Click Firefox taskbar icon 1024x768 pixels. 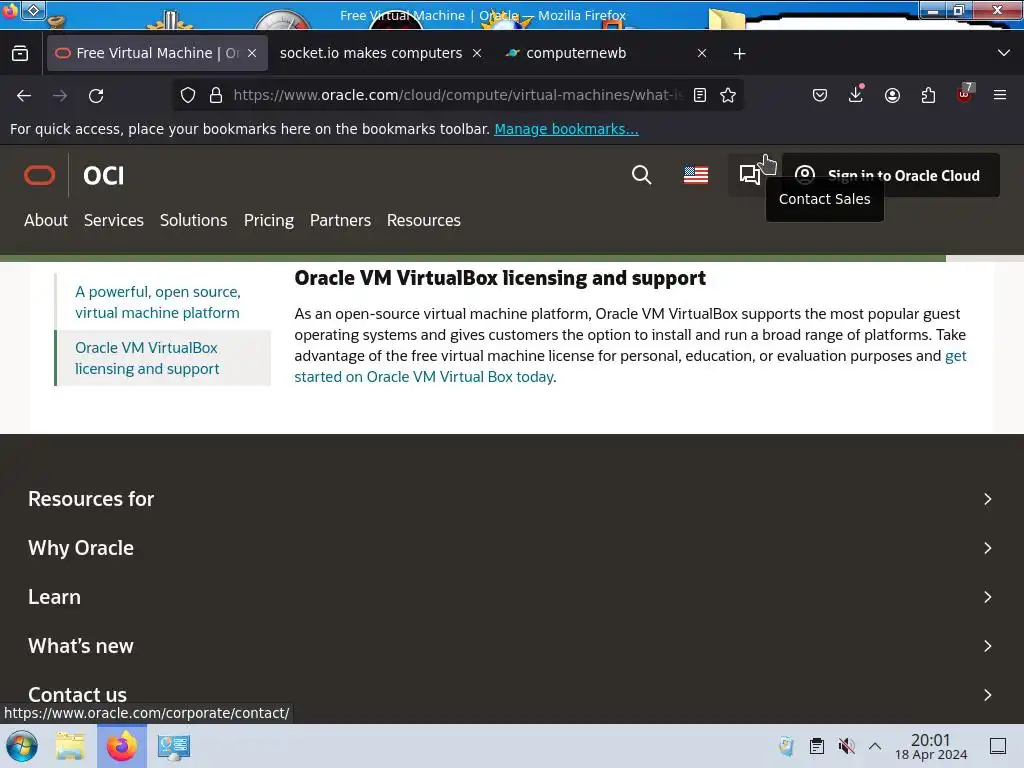[x=121, y=746]
